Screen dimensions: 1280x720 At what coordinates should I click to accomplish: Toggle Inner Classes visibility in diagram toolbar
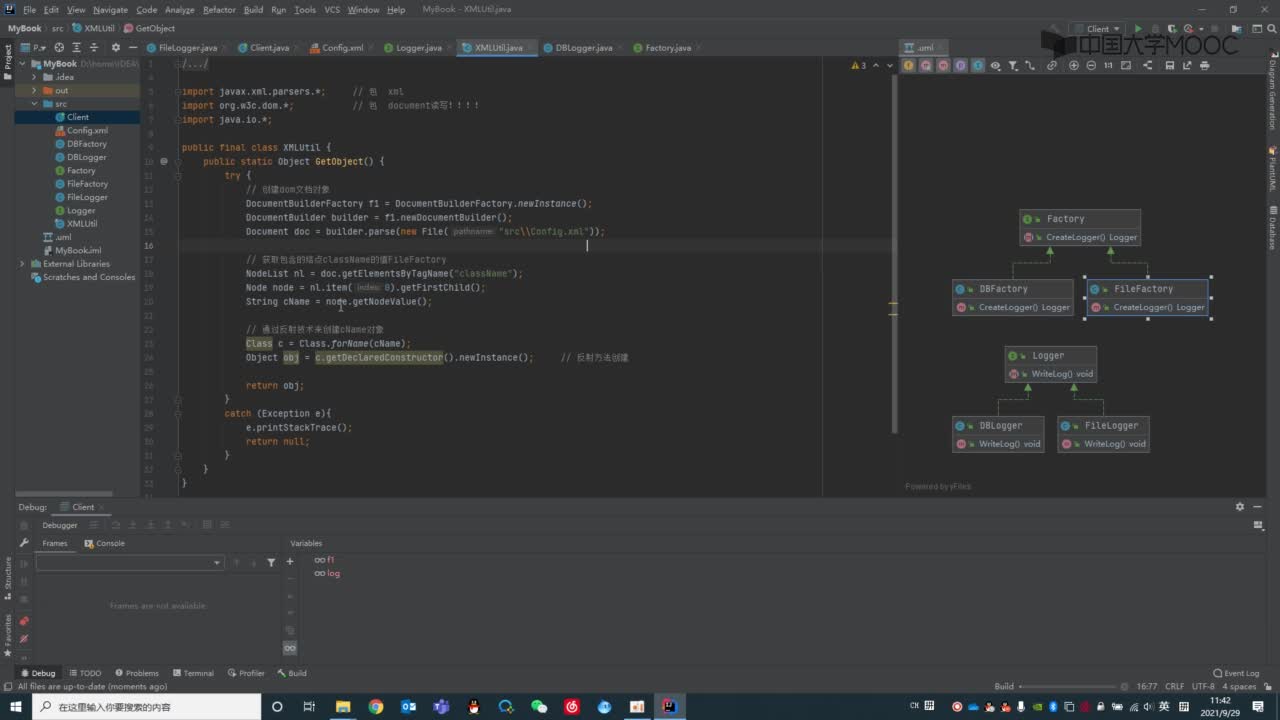[977, 65]
